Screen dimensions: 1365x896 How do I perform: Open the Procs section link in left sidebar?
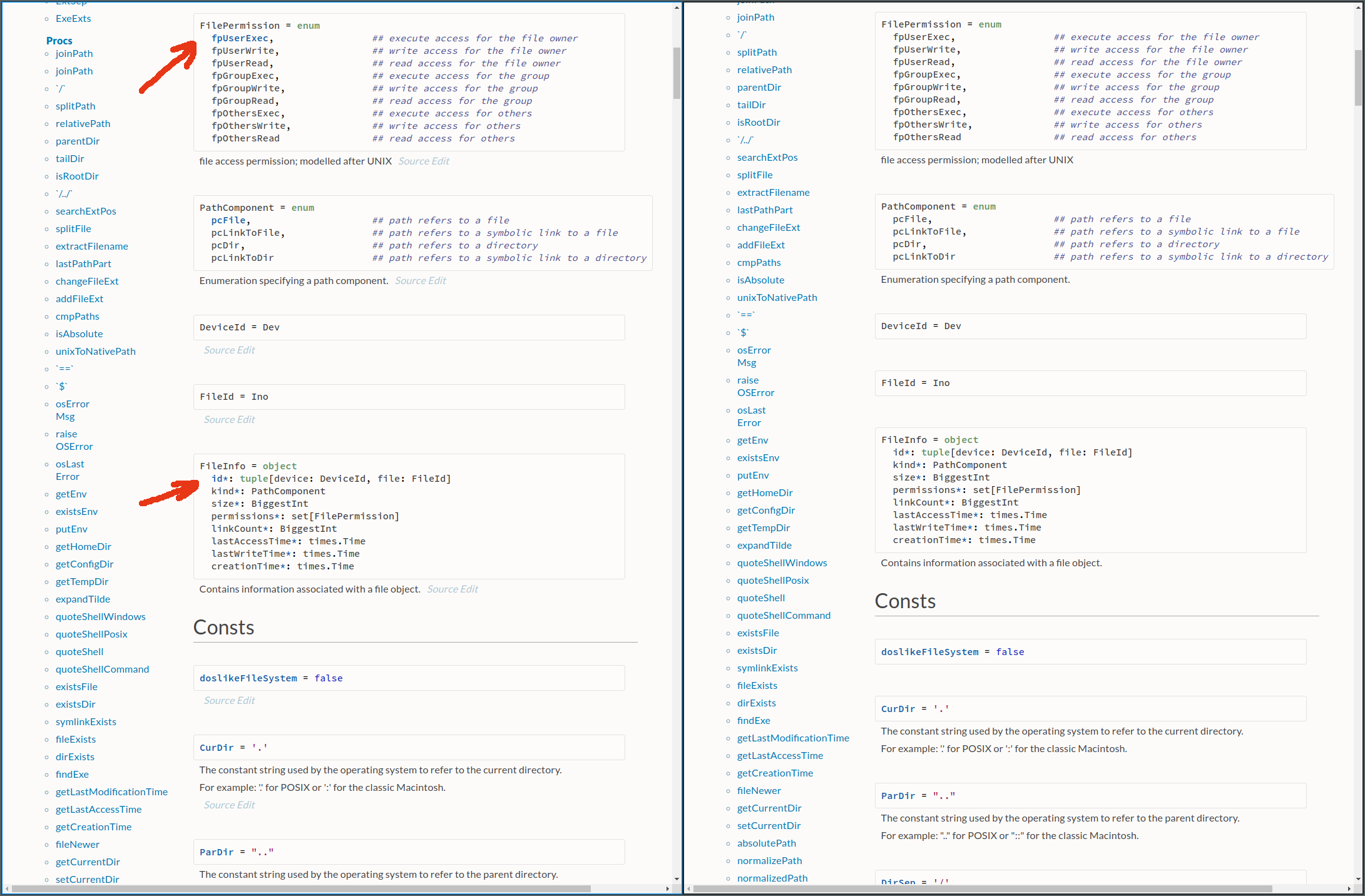[x=59, y=41]
